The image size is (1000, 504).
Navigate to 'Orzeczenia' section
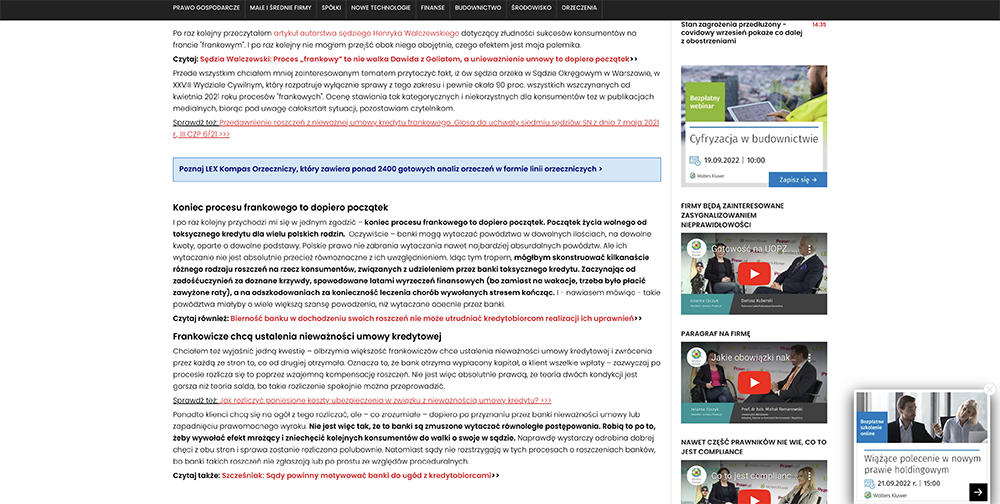[x=579, y=7]
